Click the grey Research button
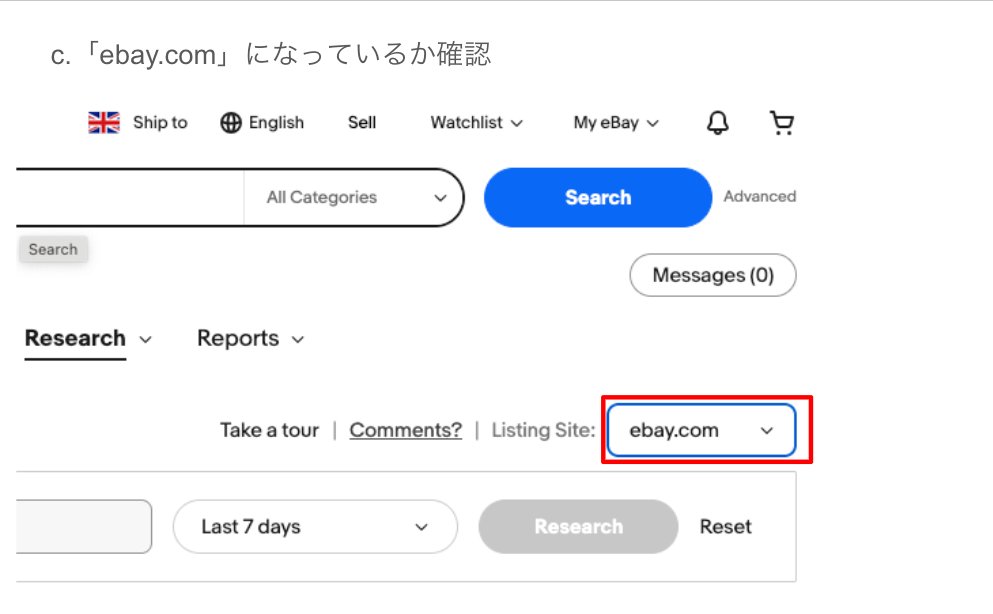 578,526
